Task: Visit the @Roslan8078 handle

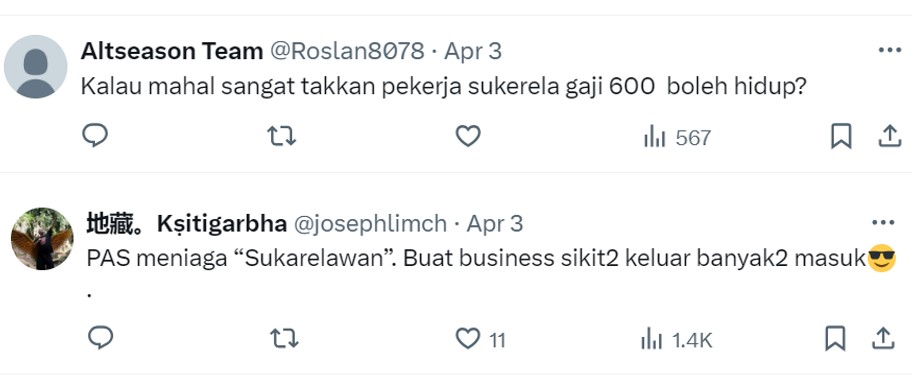Action: click(347, 51)
